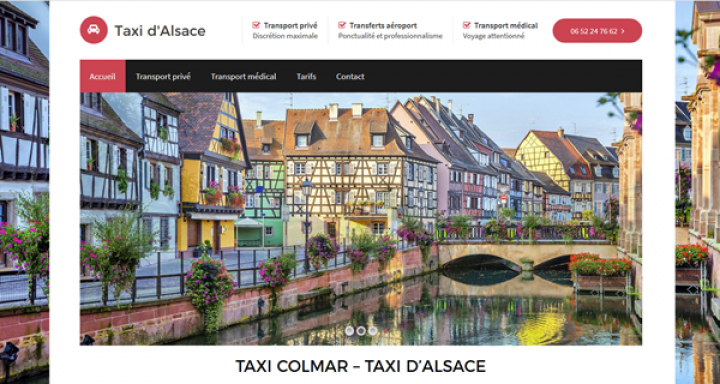Viewport: 720px width, 384px height.
Task: Click the Ponctualité et professionnalisme subtitle
Action: click(390, 36)
